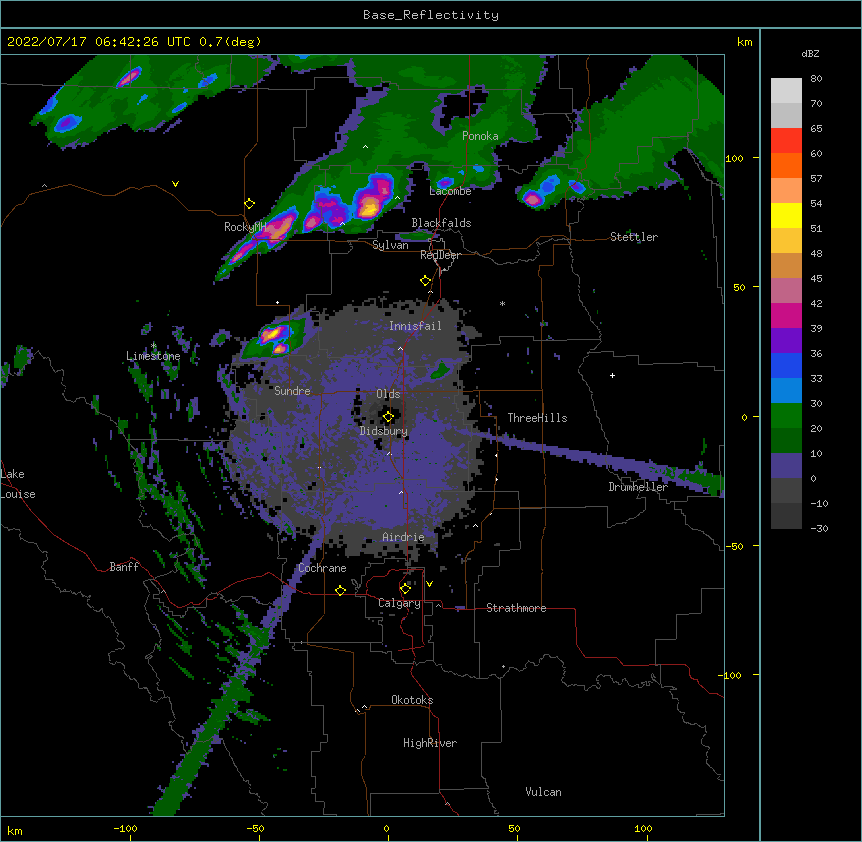Click the RedDeer city label

pyautogui.click(x=440, y=255)
